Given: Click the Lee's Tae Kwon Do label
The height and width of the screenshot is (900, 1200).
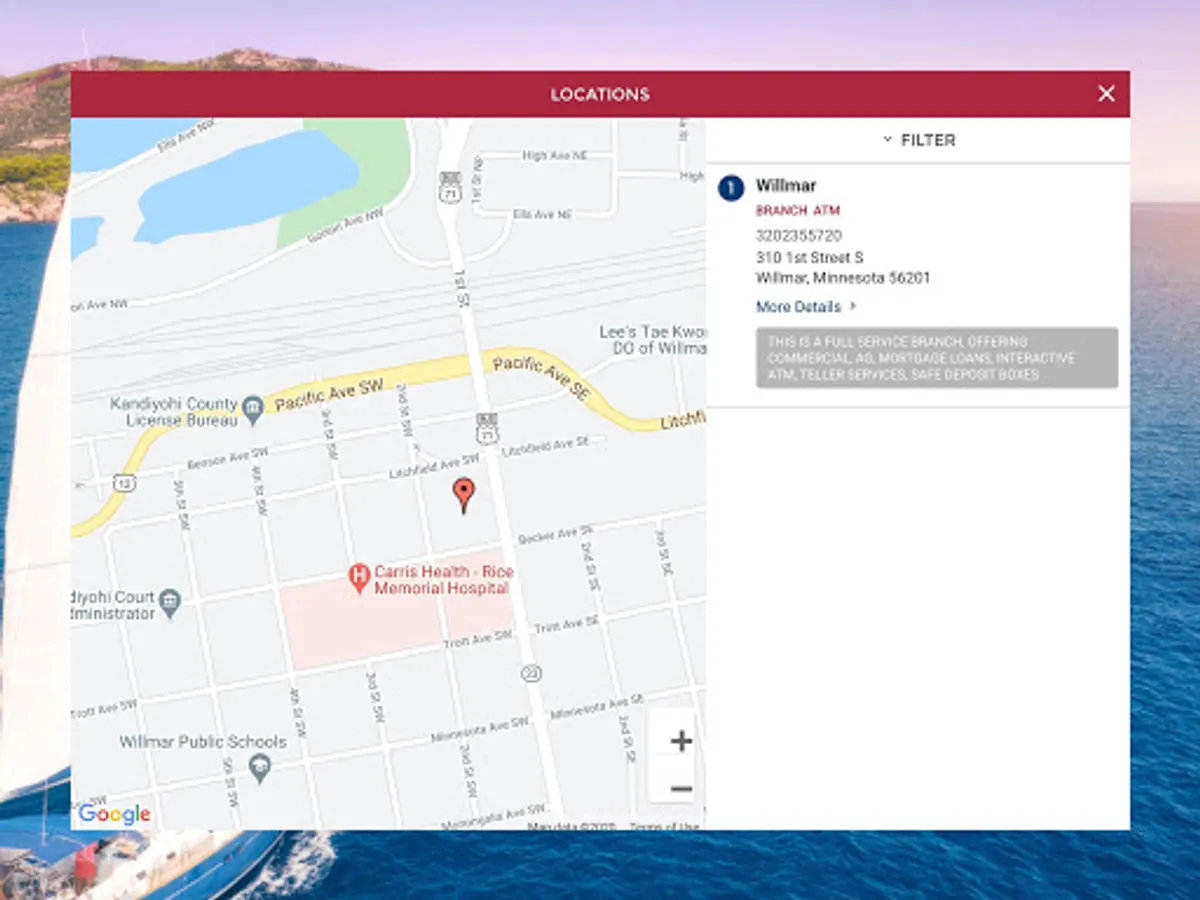Looking at the screenshot, I should (653, 340).
